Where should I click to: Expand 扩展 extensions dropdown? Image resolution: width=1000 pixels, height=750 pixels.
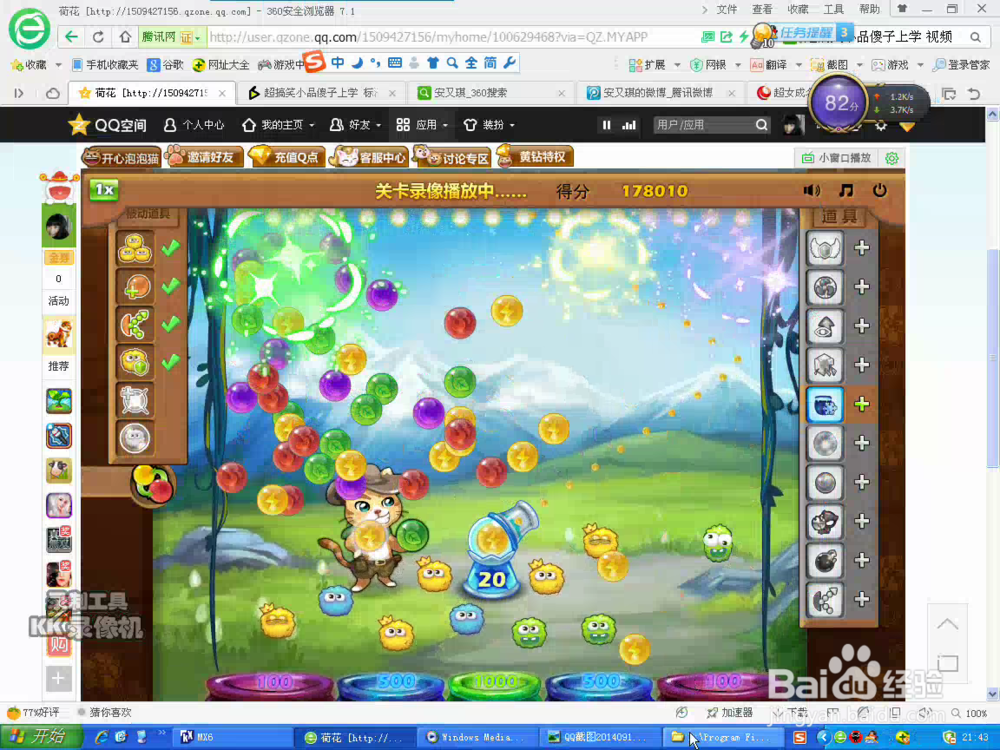(x=654, y=64)
